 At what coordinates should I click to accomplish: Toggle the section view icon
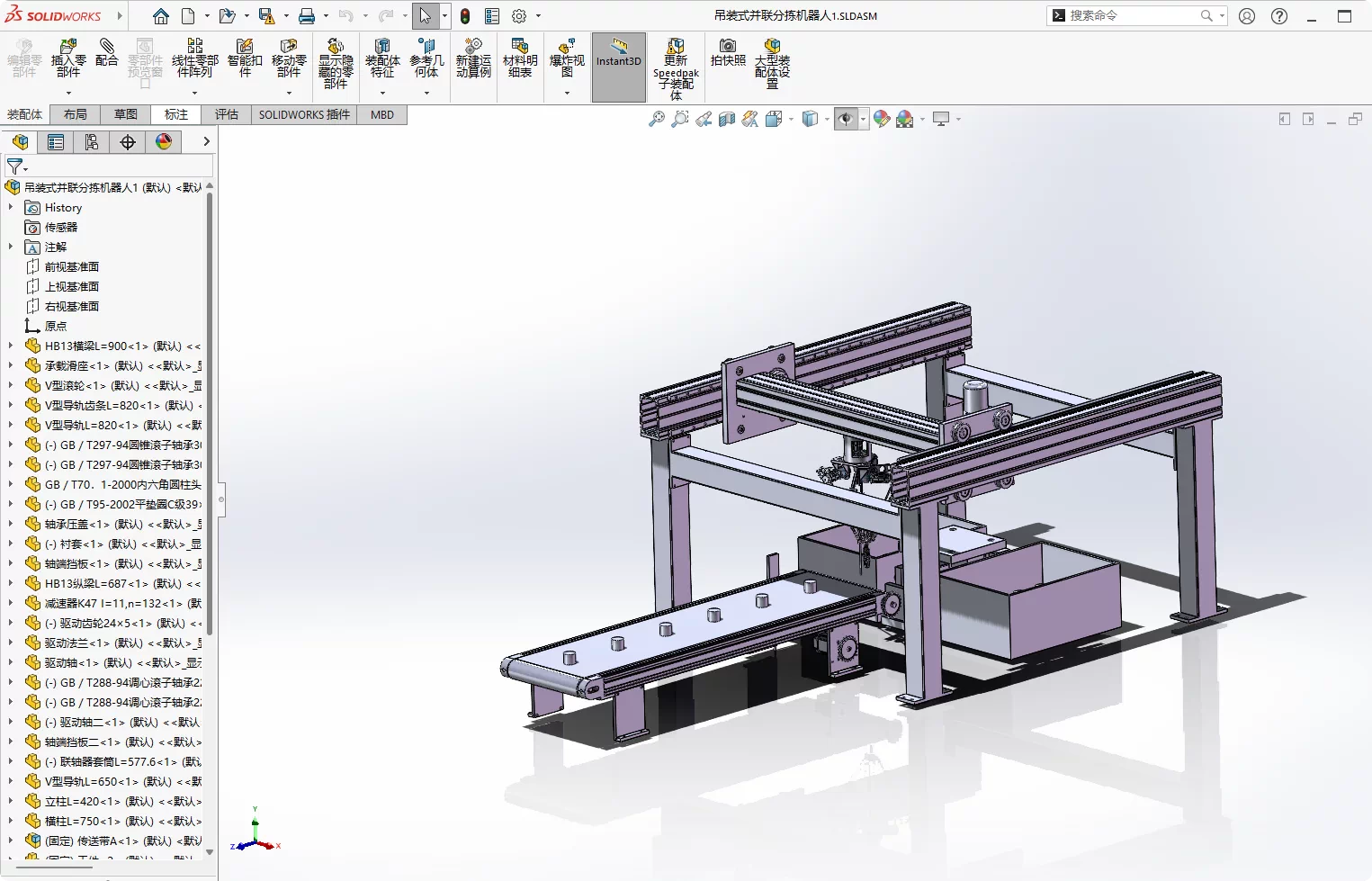727,119
